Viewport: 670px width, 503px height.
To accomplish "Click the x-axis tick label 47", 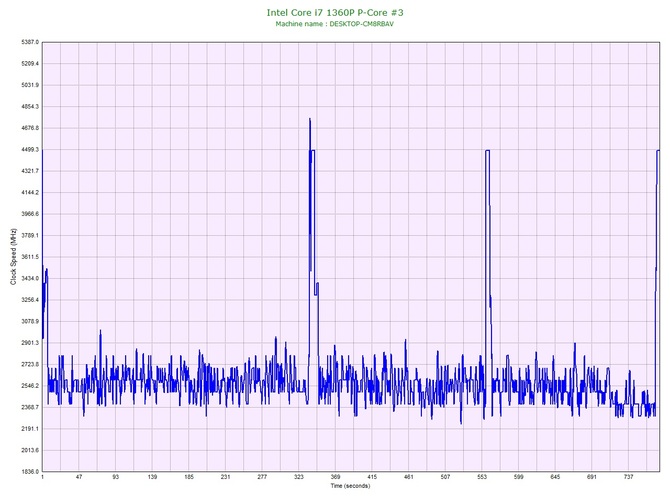I will click(79, 477).
